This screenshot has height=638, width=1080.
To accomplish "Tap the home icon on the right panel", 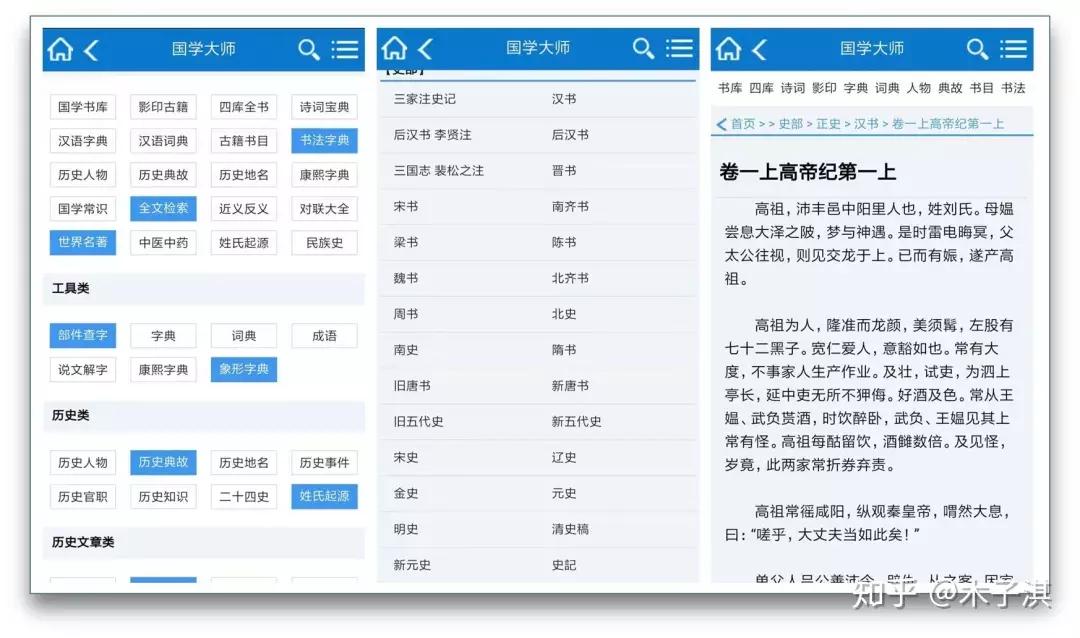I will pyautogui.click(x=728, y=48).
